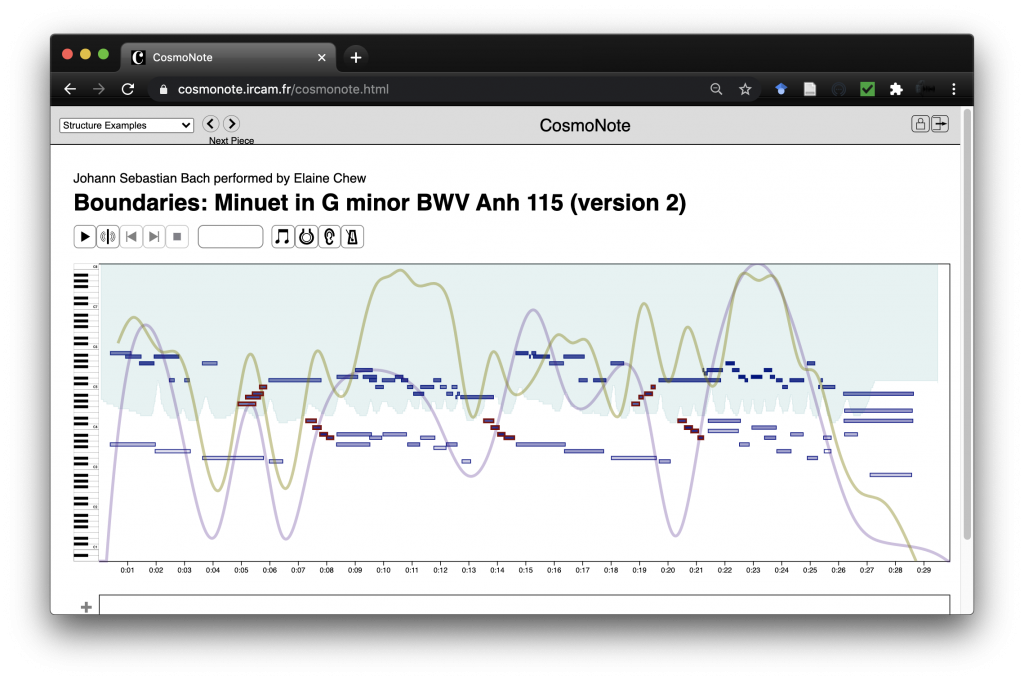The width and height of the screenshot is (1024, 681).
Task: Click the piano keyboard strip beside the chart
Action: pyautogui.click(x=86, y=412)
